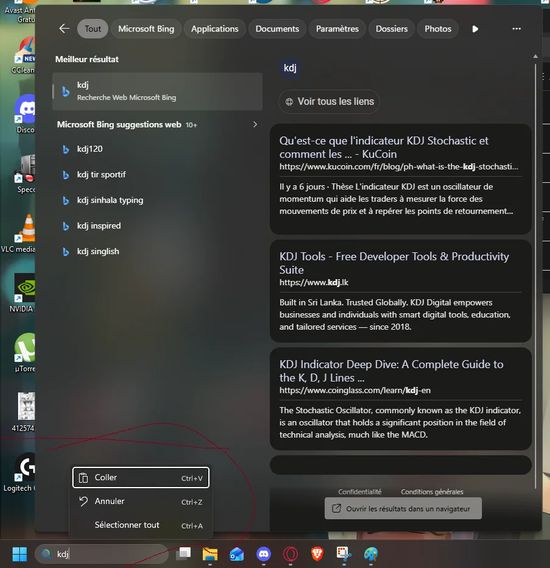Open Task View on the taskbar
Screen dimensions: 550x568
pyautogui.click(x=184, y=553)
